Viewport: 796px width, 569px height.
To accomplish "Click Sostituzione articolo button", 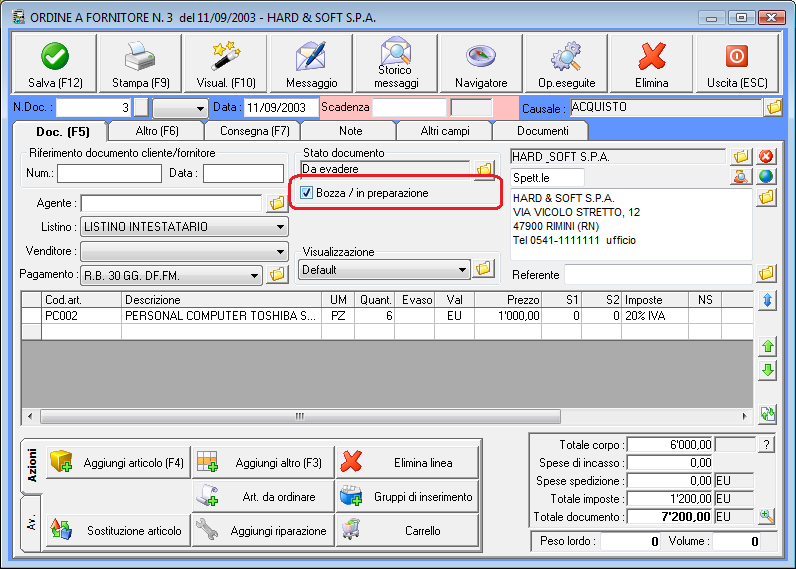I will pyautogui.click(x=118, y=530).
